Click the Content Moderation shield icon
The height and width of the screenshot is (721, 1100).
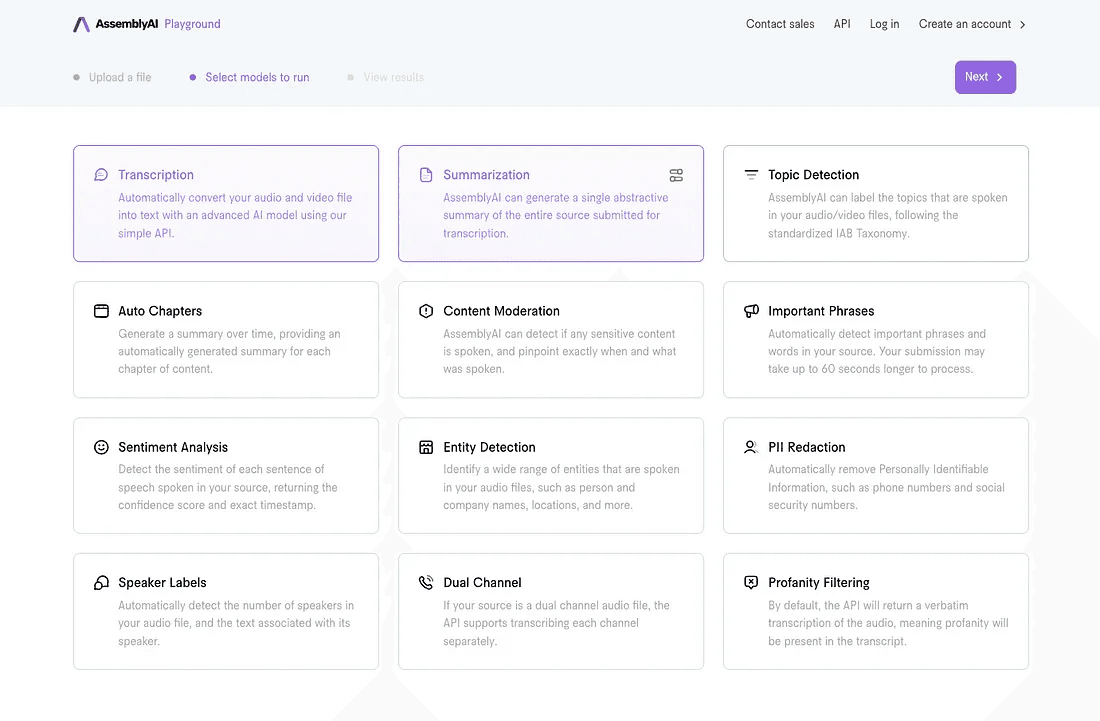click(x=426, y=311)
